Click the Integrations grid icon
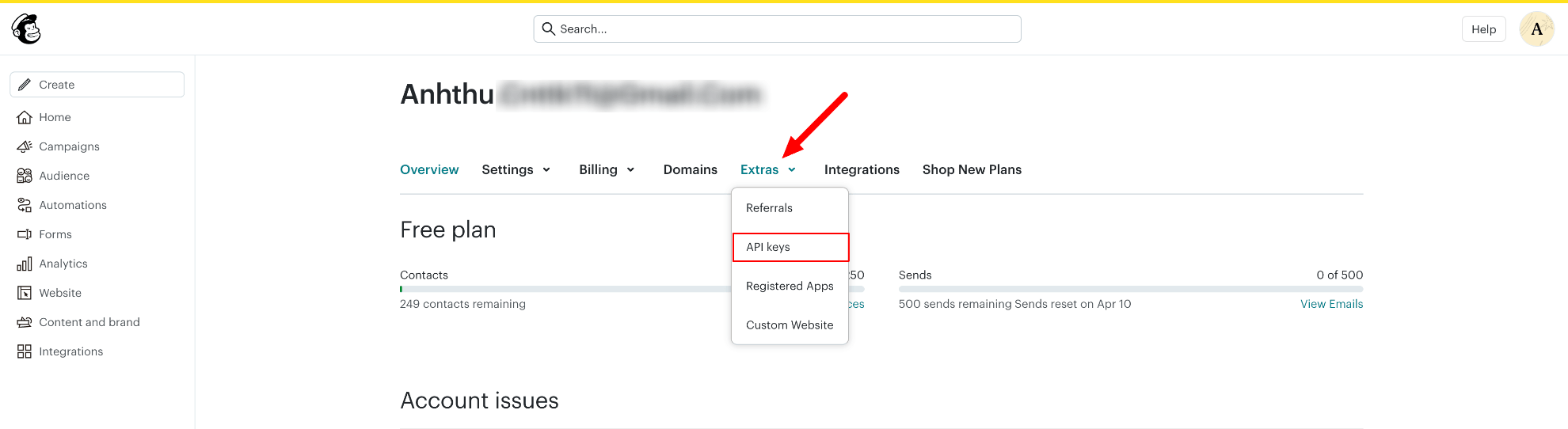 [x=25, y=351]
